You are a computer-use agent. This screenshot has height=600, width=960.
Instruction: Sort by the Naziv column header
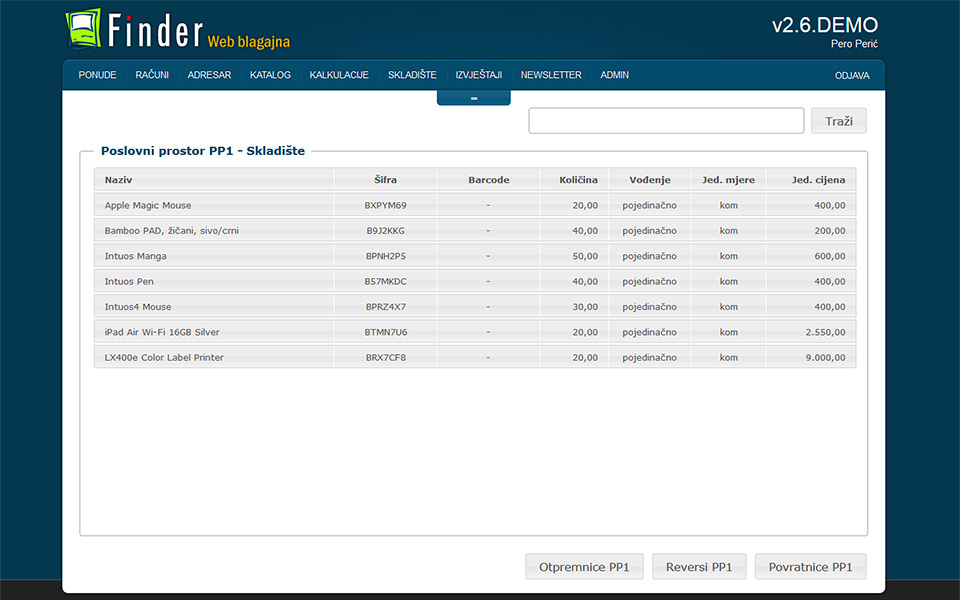point(119,180)
